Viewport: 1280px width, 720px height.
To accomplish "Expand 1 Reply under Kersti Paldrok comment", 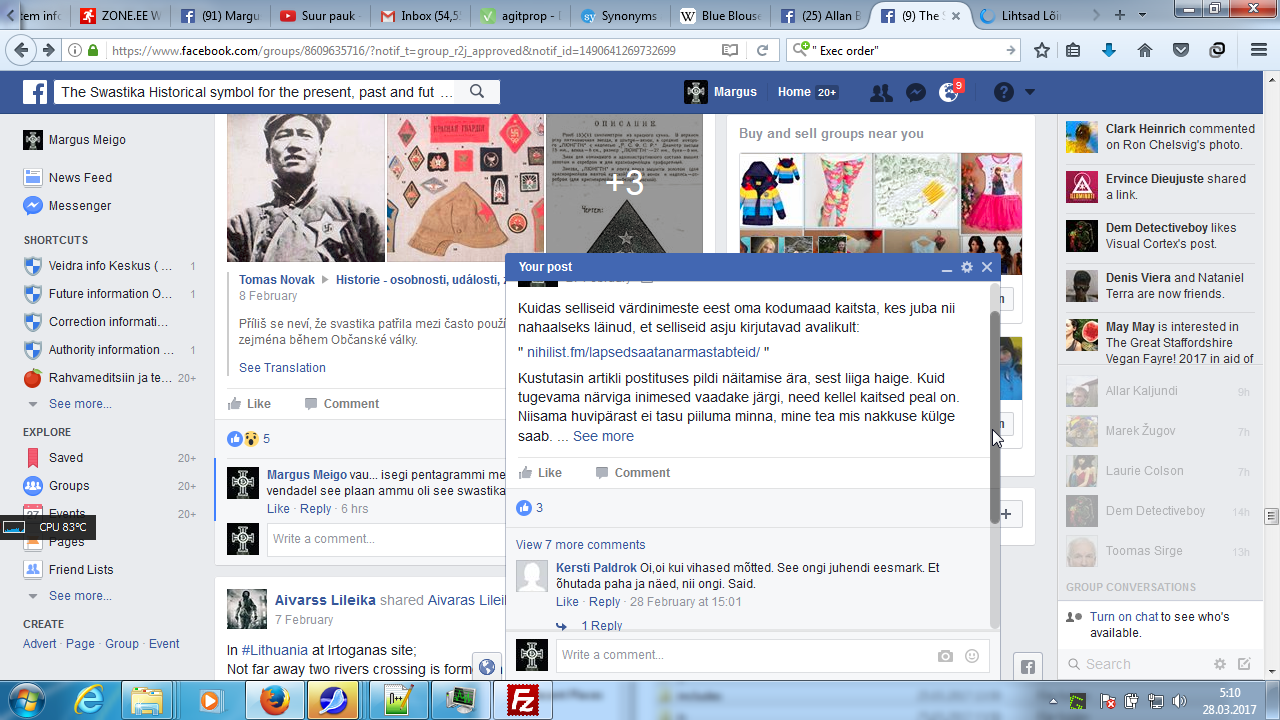I will click(602, 626).
